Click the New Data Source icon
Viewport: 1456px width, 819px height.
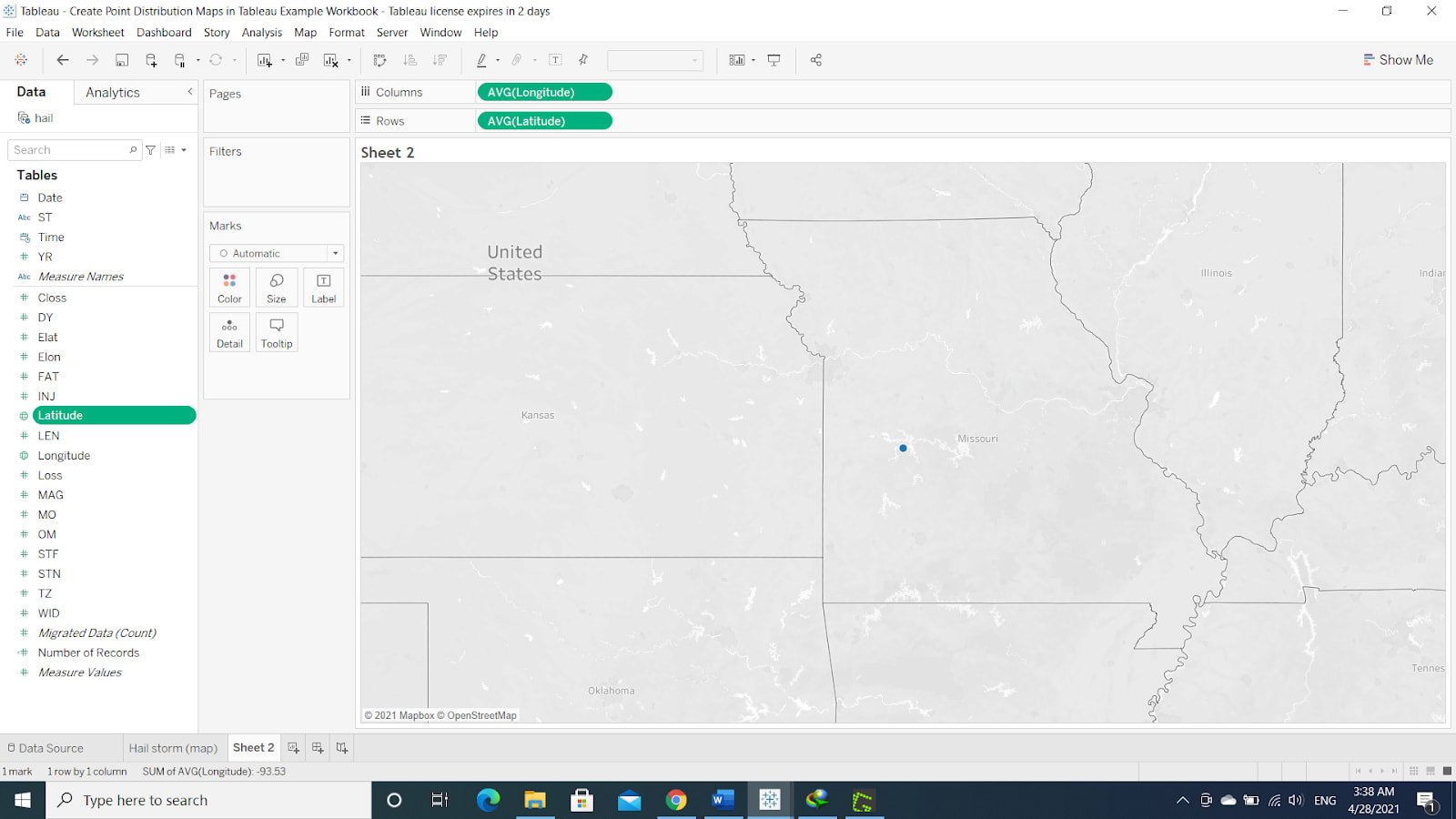[151, 60]
